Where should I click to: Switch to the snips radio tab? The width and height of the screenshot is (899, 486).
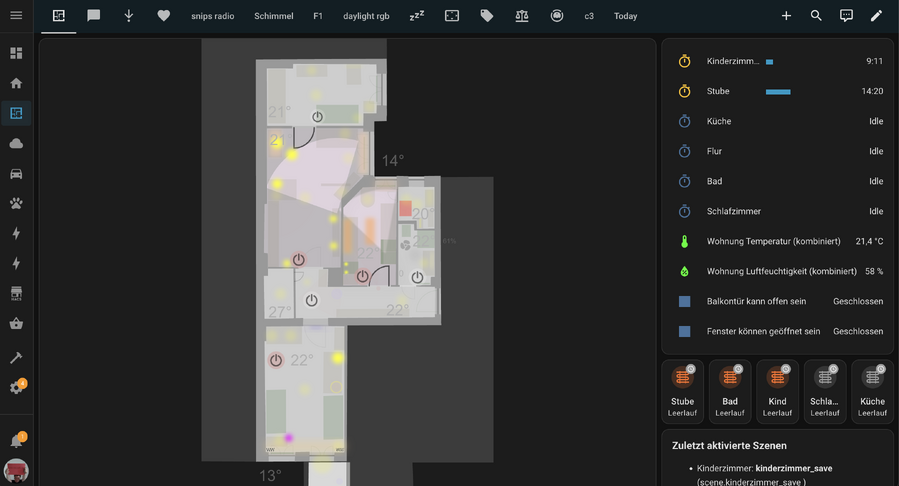coord(213,16)
